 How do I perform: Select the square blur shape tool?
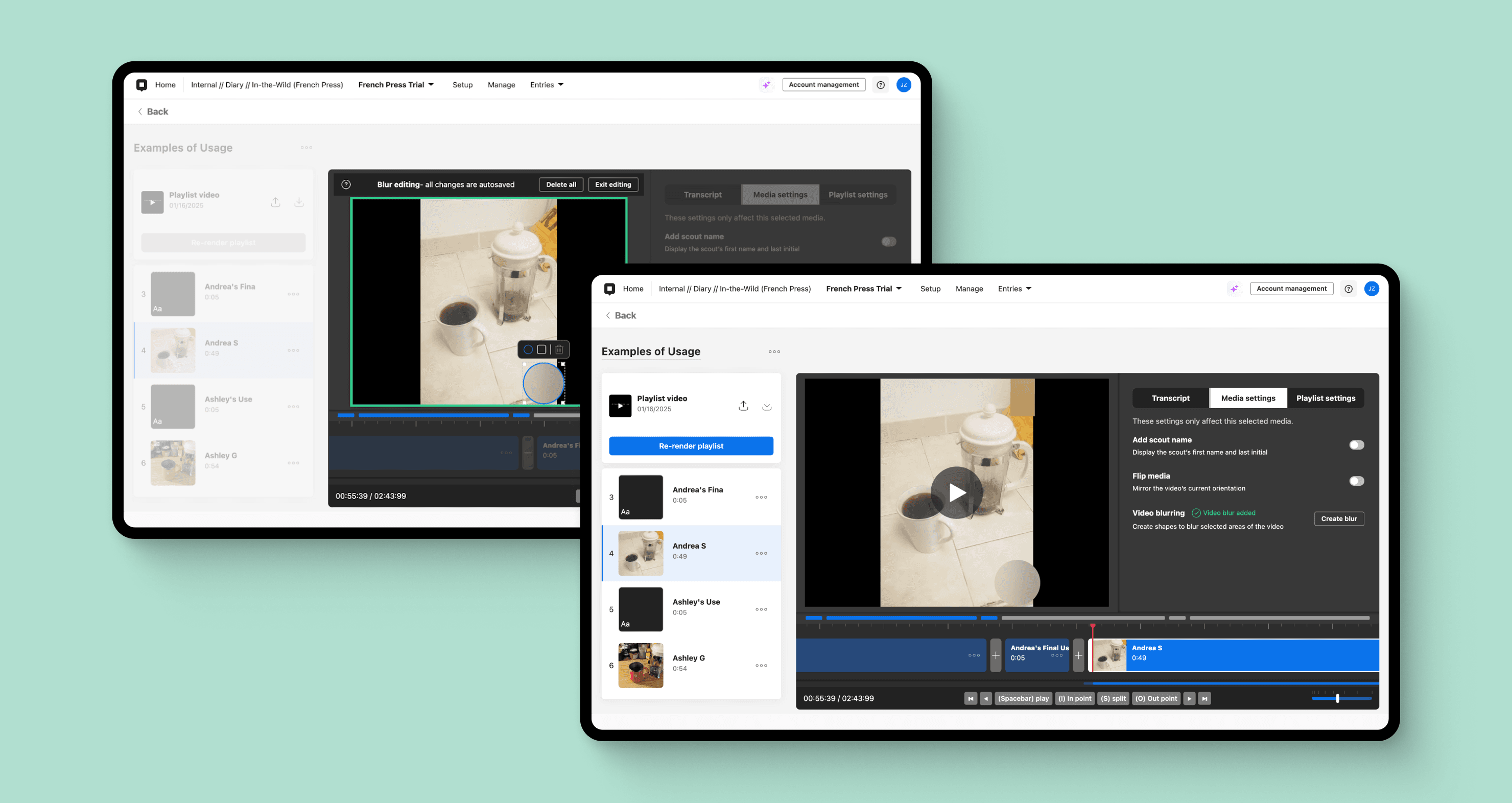[x=541, y=349]
